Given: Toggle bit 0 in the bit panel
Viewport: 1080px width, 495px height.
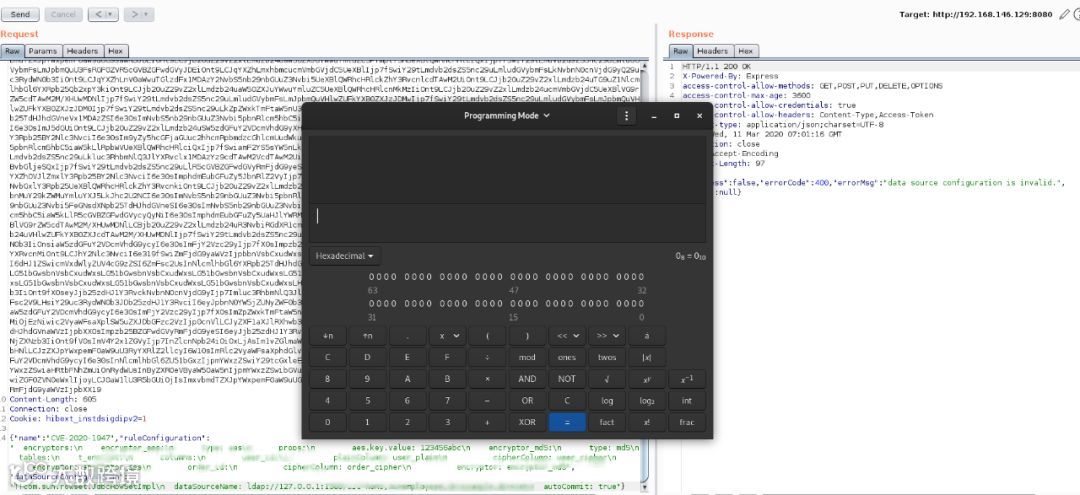Looking at the screenshot, I should tap(641, 304).
